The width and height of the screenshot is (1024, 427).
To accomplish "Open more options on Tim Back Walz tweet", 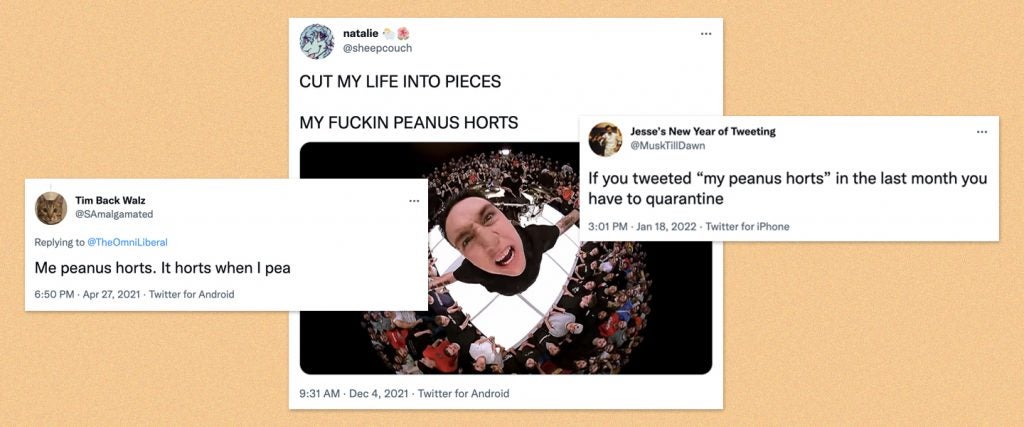I will point(414,201).
